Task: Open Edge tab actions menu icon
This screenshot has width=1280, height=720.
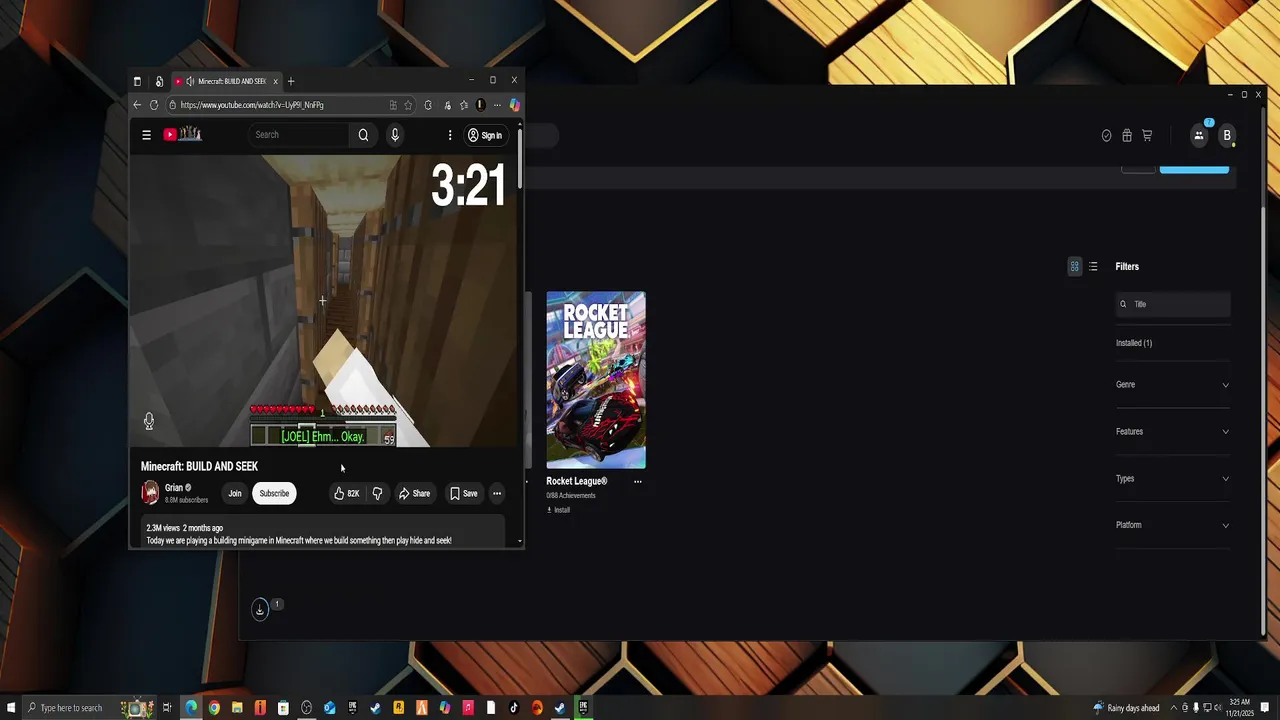Action: pos(137,81)
